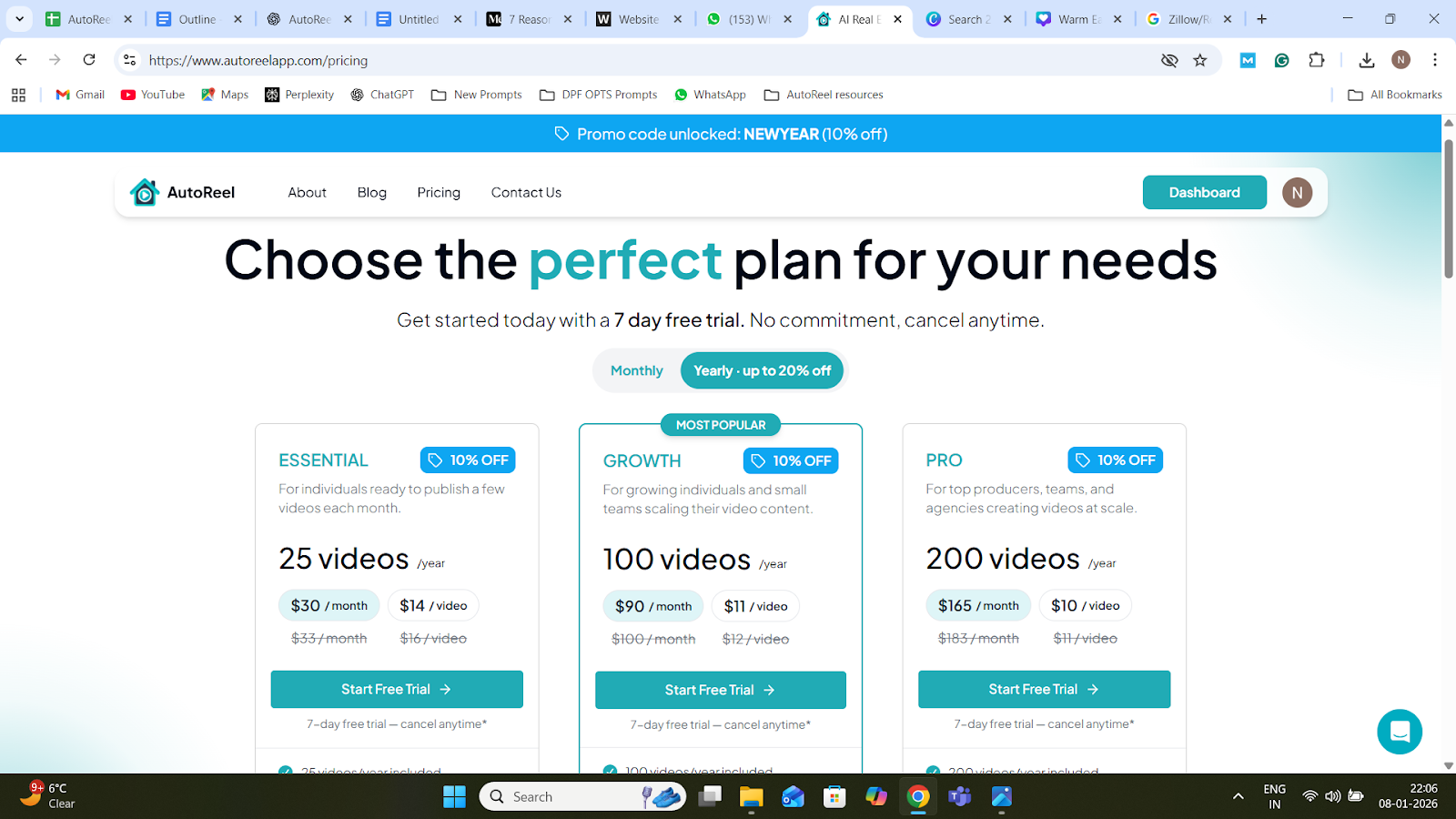
Task: Click the AutoReel logo in the navbar
Action: [182, 192]
